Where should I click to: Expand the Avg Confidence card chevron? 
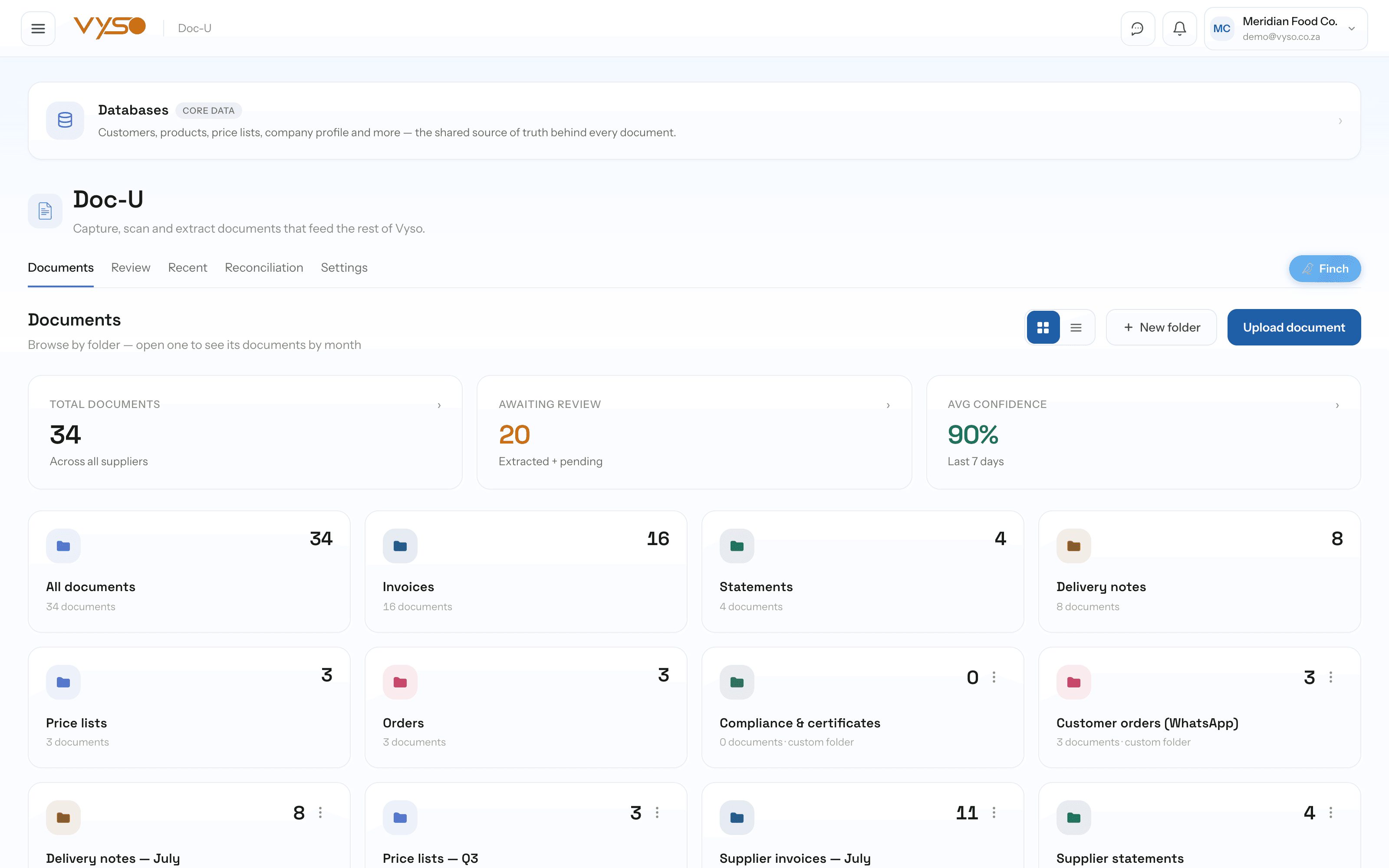pos(1337,405)
